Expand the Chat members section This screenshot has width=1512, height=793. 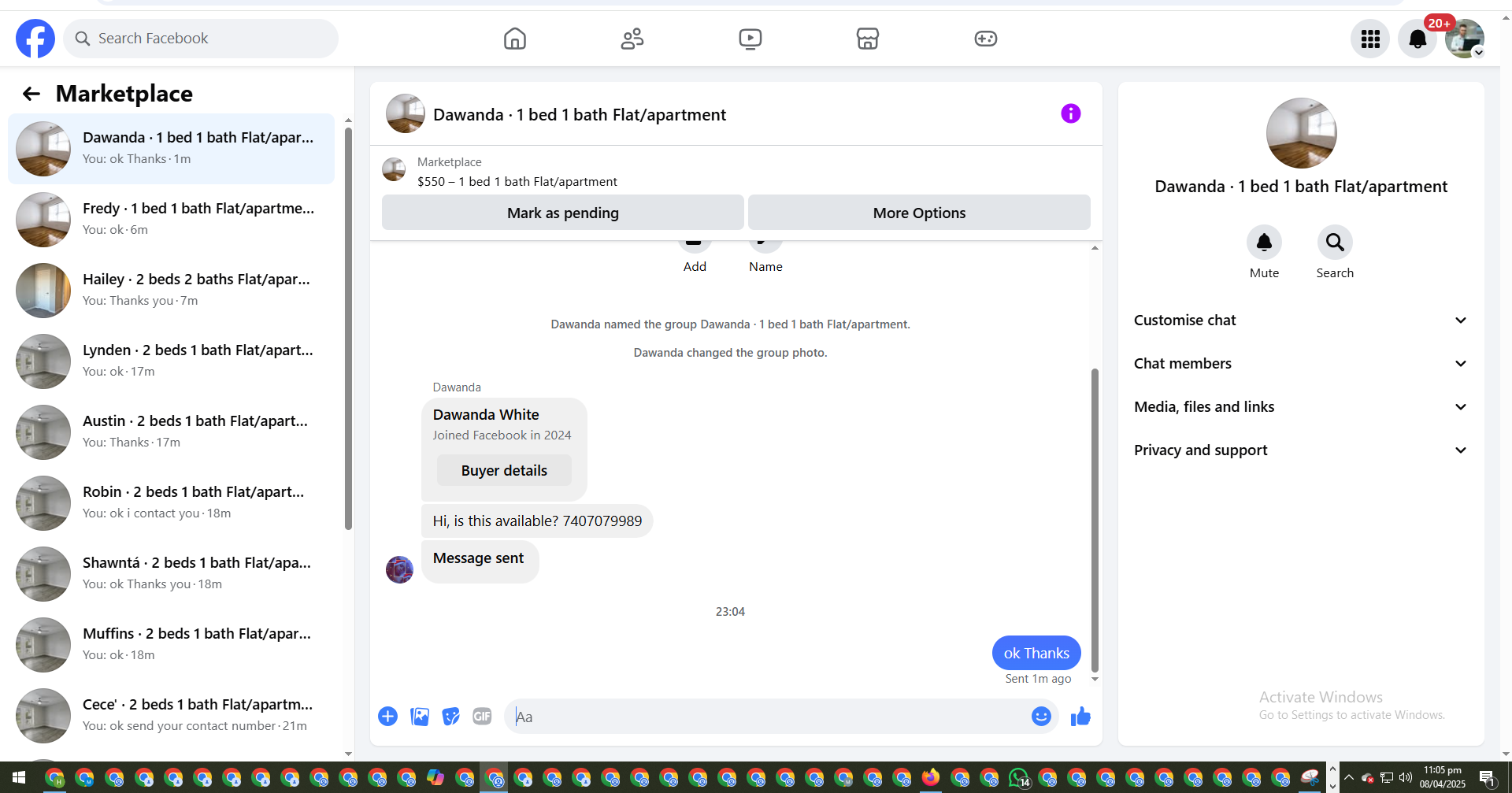click(1300, 364)
